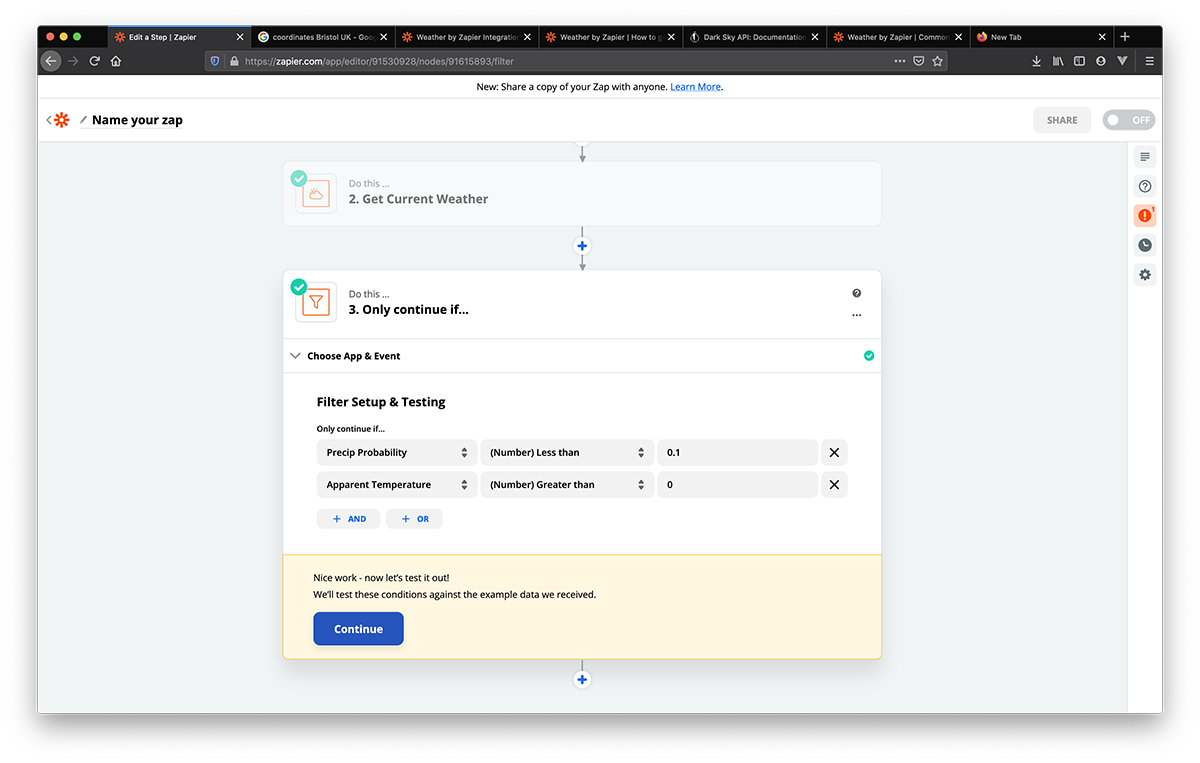This screenshot has width=1200, height=763.
Task: Click the 0.1 value input field
Action: click(738, 453)
